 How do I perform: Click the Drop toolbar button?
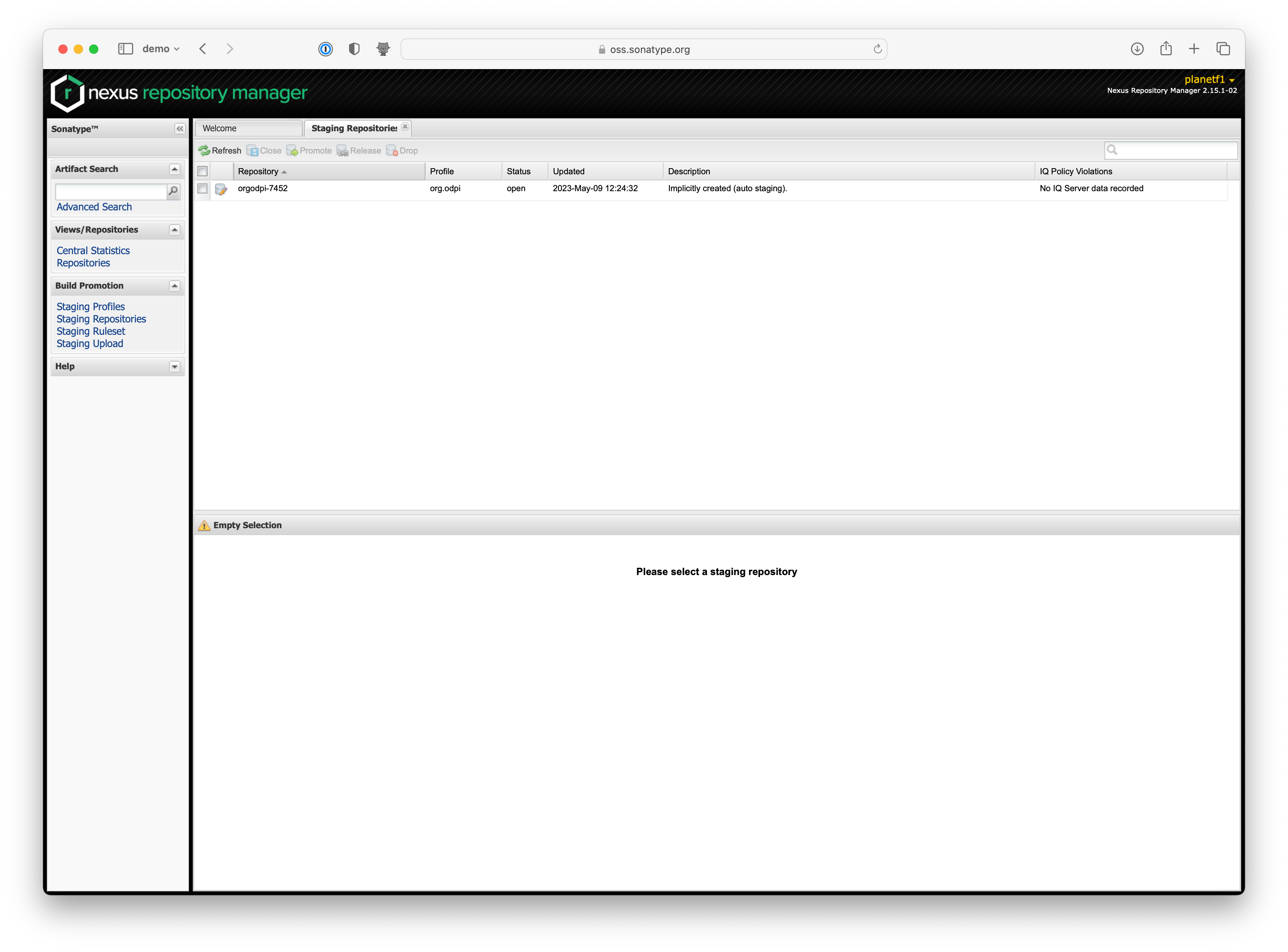click(402, 150)
